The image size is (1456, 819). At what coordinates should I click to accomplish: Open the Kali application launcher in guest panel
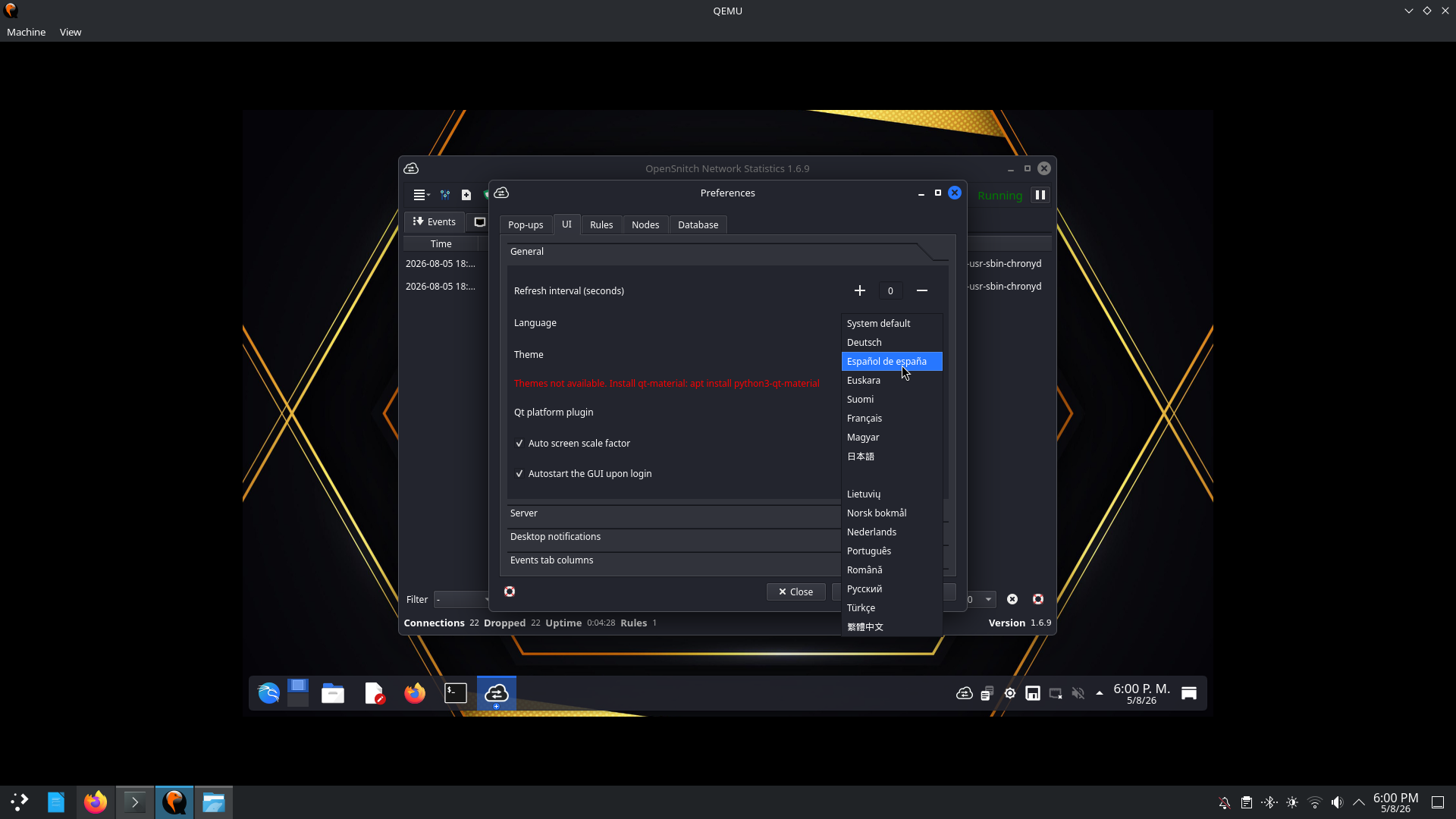coord(268,693)
